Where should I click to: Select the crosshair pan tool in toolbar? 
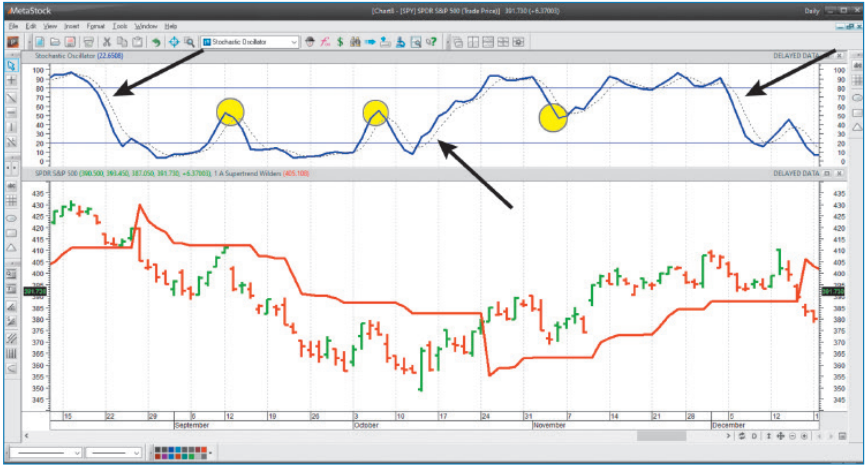(174, 42)
